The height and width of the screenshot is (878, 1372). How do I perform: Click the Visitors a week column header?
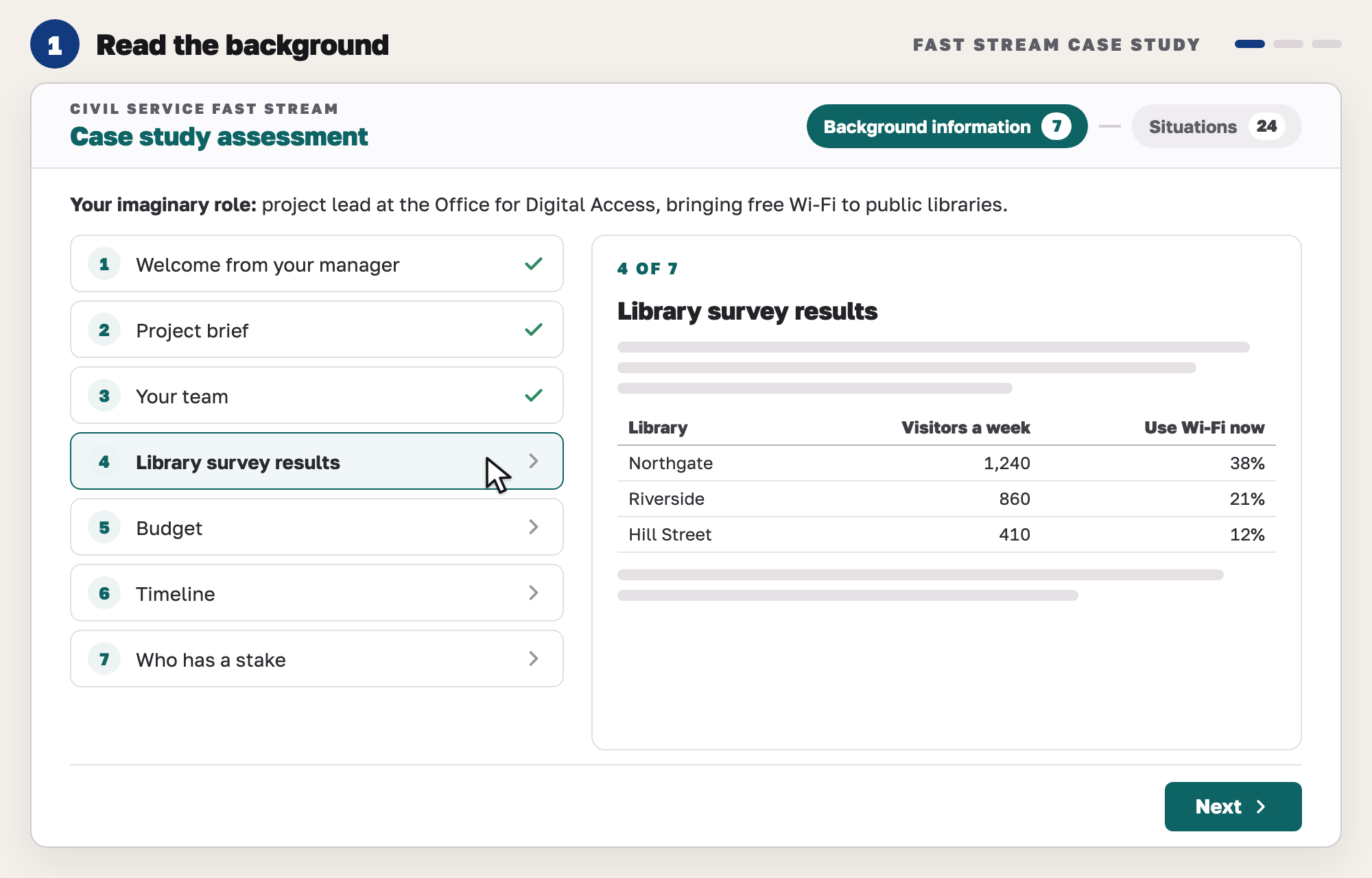966,427
